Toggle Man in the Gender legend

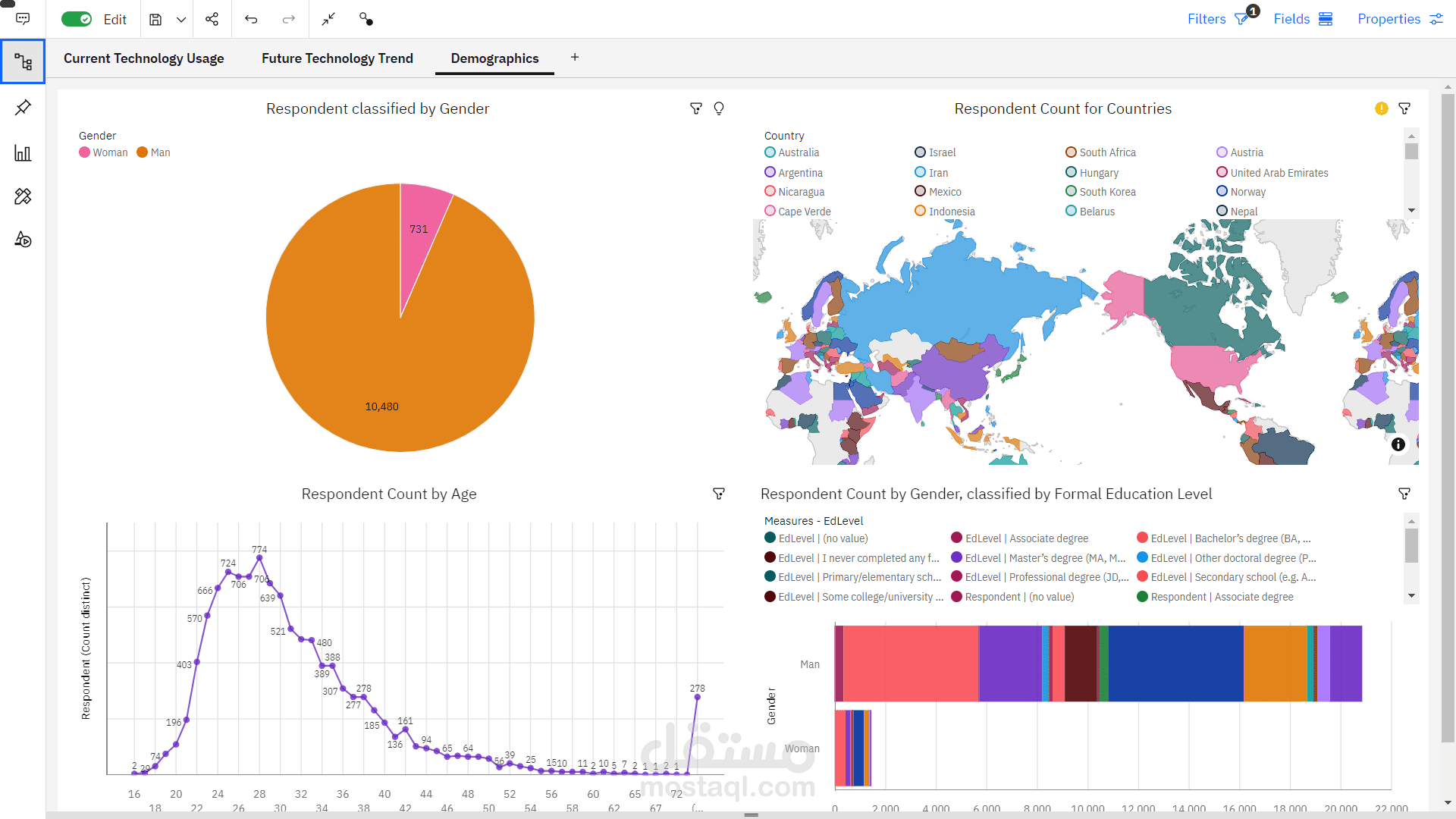[153, 152]
